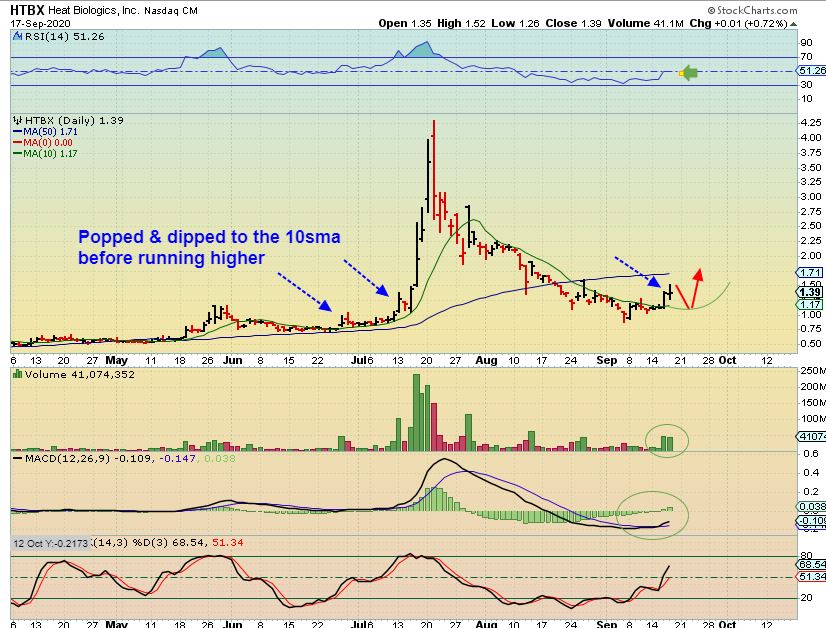Click the 12 Oct Y:-0.2173 cursor readout
Screen dimensions: 826x628
pos(51,543)
